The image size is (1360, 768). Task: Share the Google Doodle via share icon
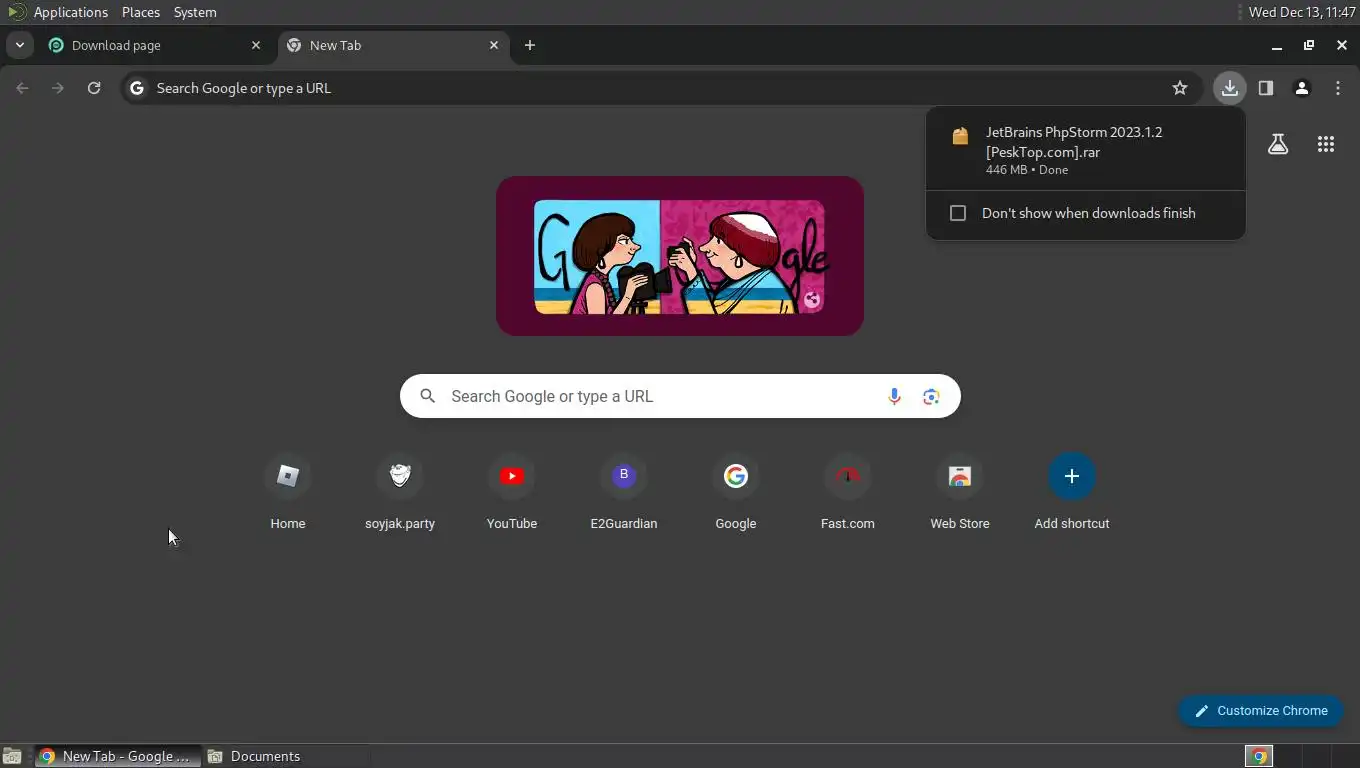pos(812,299)
